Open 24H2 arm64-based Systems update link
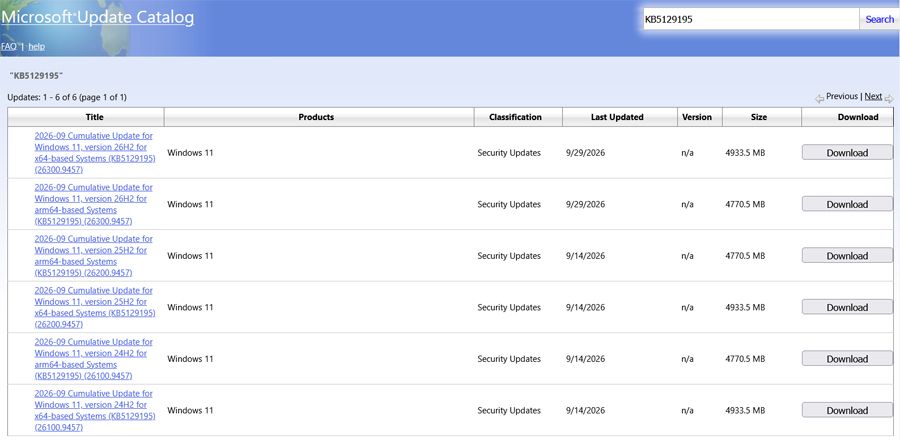 pos(94,359)
